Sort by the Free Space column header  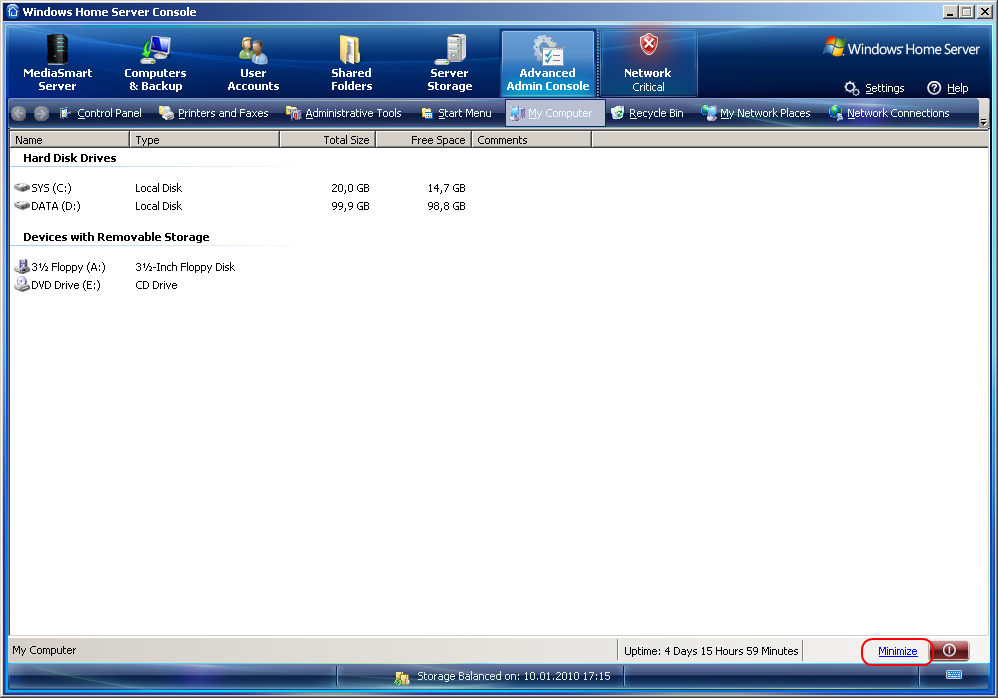pyautogui.click(x=424, y=139)
